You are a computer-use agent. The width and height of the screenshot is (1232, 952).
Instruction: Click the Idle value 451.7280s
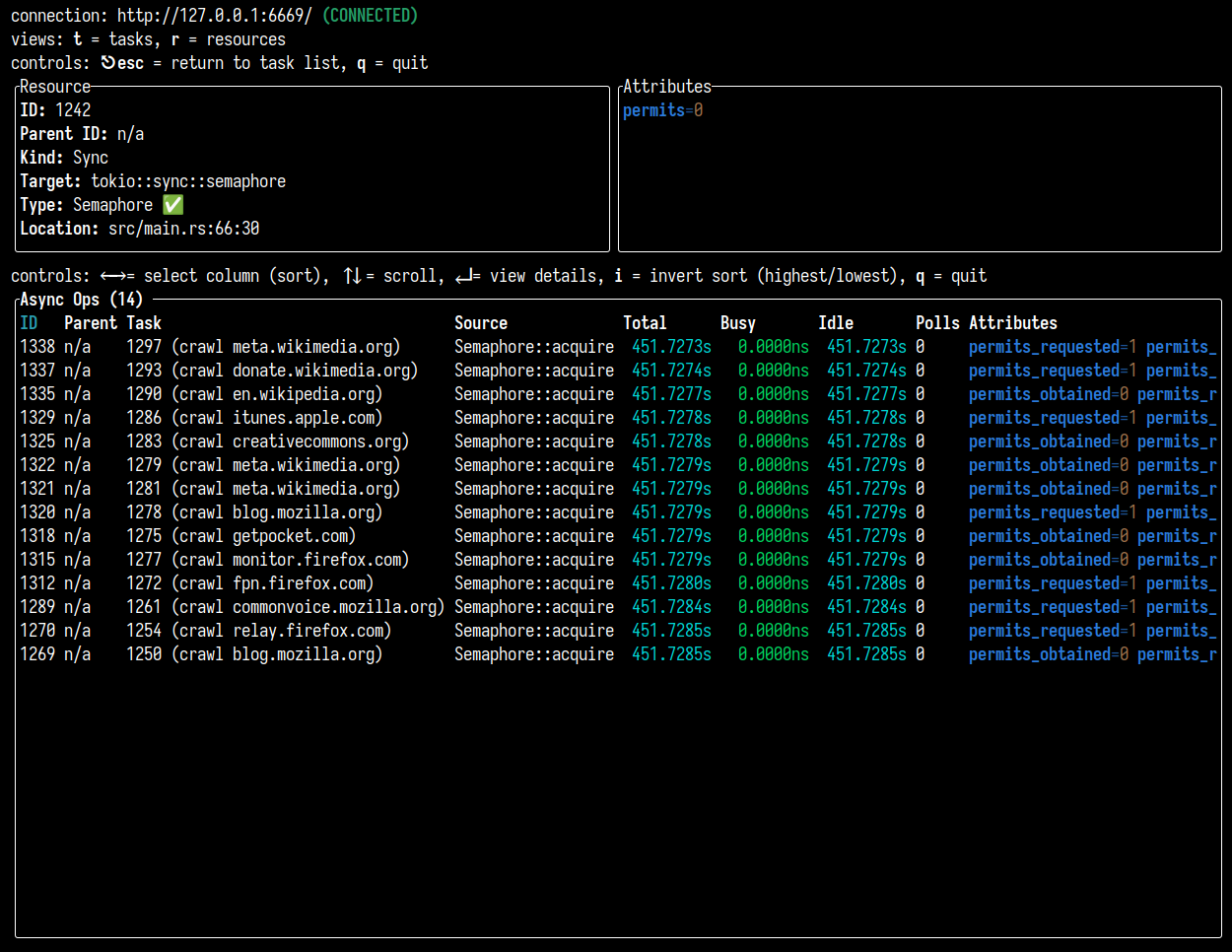pyautogui.click(x=866, y=583)
